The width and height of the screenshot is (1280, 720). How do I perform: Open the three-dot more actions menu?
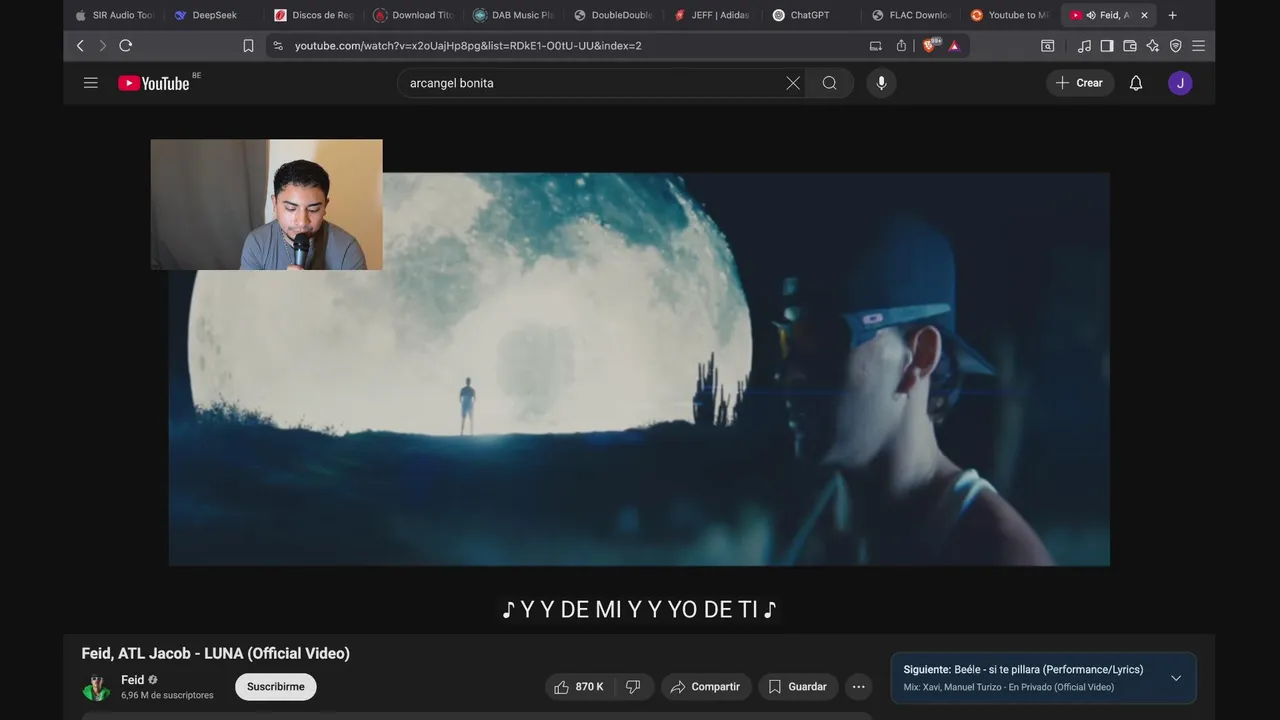coord(858,687)
